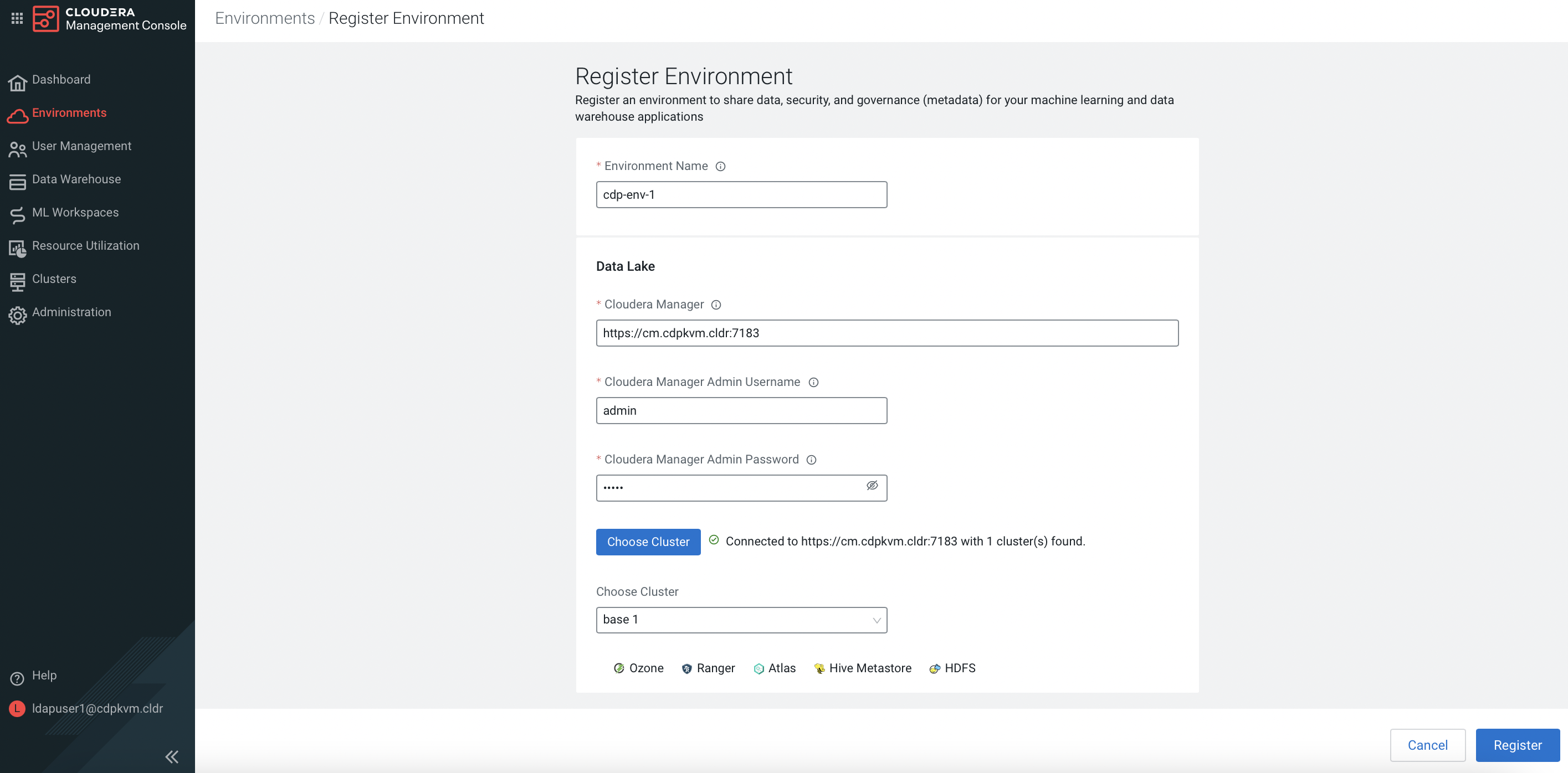Open the Dashboard from the sidebar
The height and width of the screenshot is (773, 1568).
pos(61,80)
